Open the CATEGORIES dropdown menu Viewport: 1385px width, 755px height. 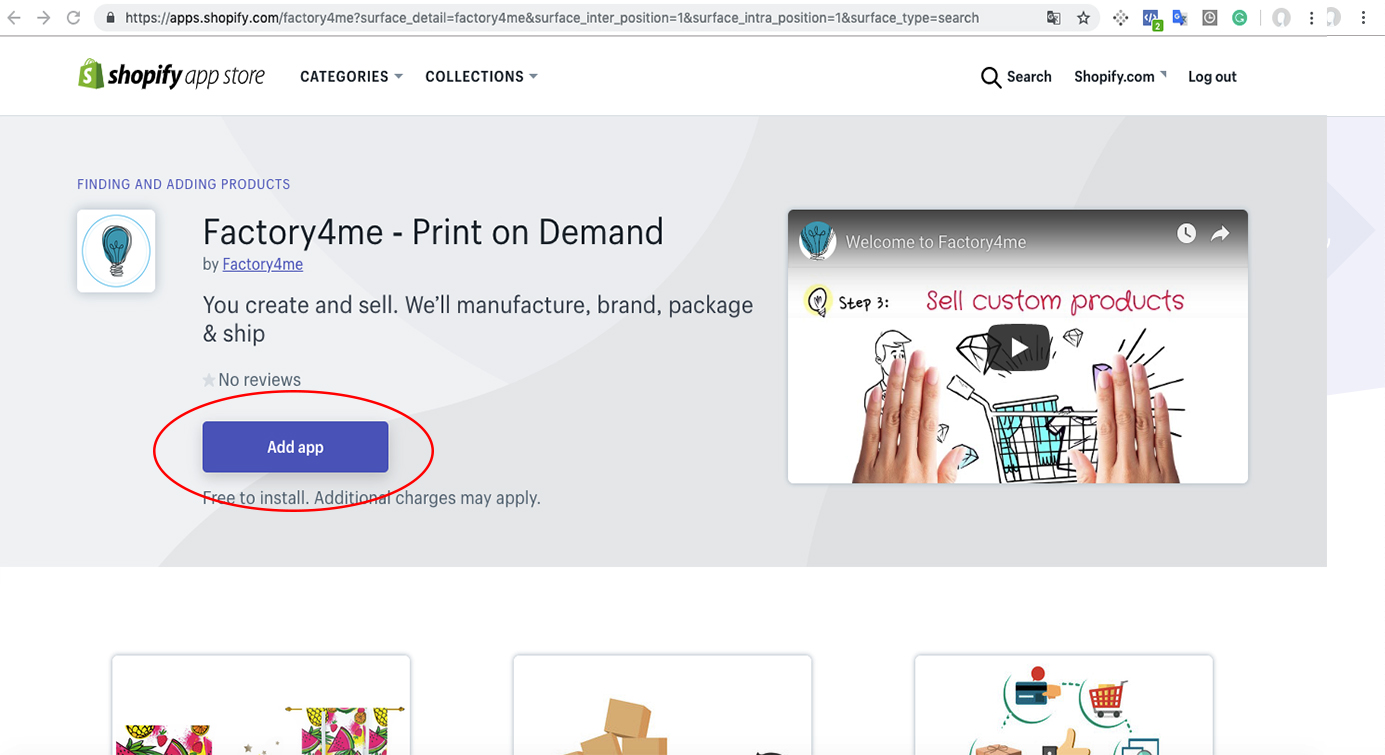pyautogui.click(x=351, y=76)
